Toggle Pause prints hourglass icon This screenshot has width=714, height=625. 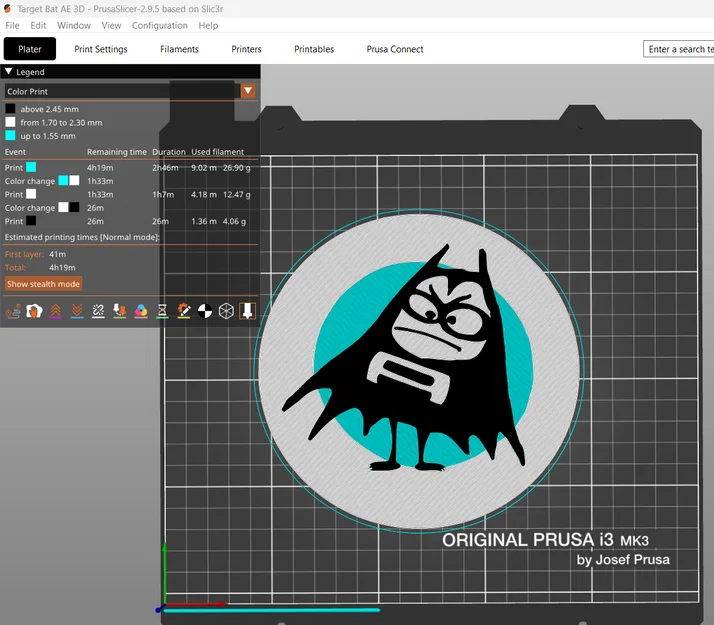tap(162, 311)
